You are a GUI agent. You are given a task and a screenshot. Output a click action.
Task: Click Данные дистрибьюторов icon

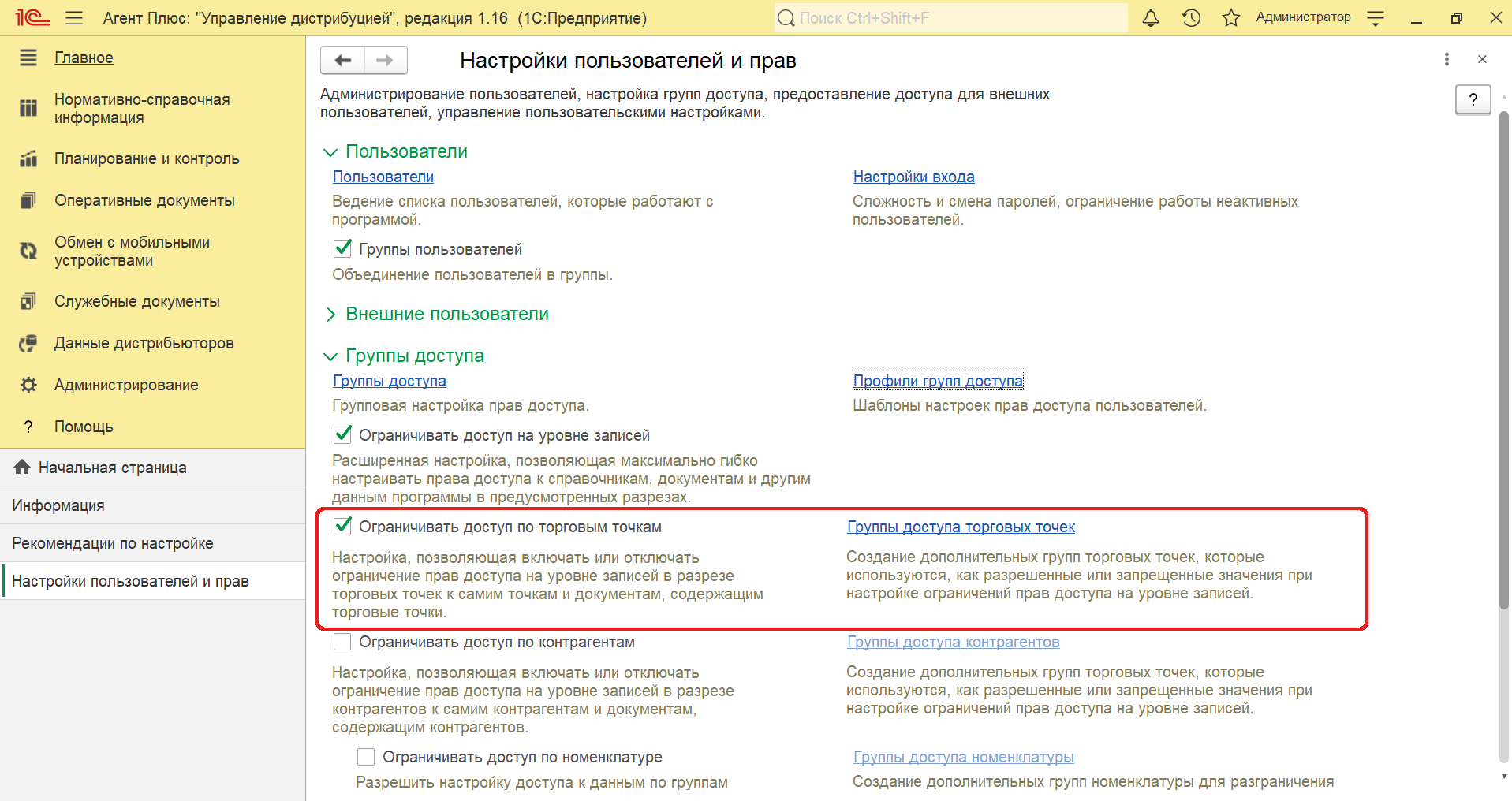coord(28,343)
